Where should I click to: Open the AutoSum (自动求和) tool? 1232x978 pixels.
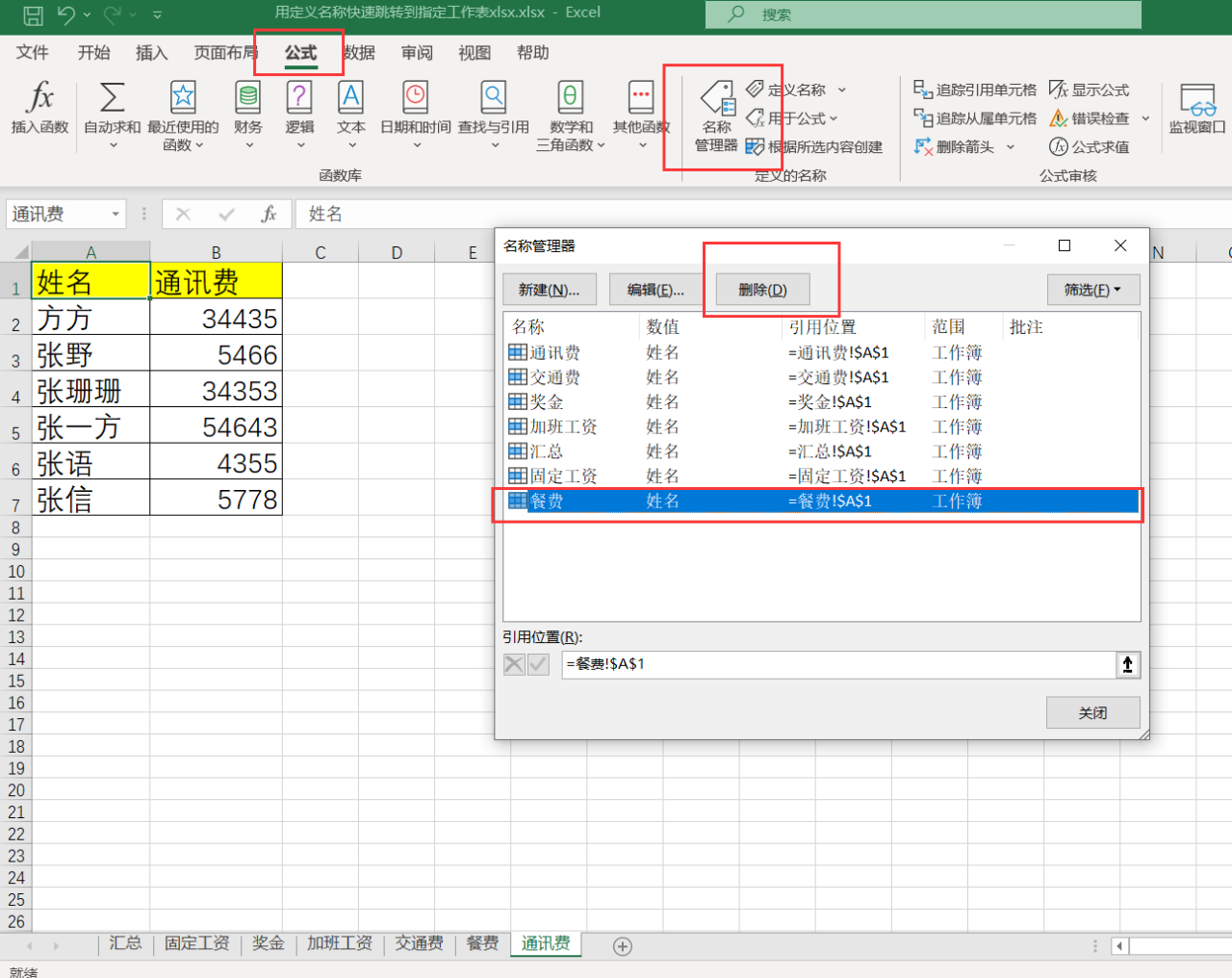point(113,116)
